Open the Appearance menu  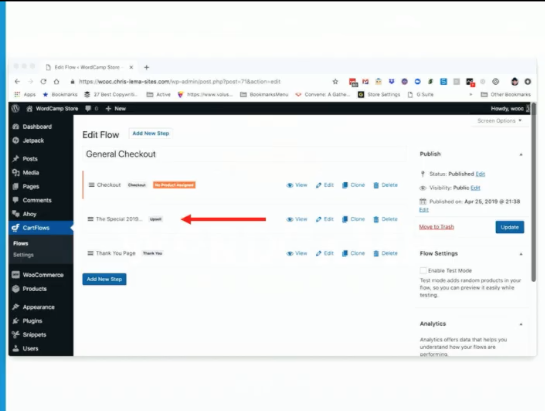tap(33, 307)
